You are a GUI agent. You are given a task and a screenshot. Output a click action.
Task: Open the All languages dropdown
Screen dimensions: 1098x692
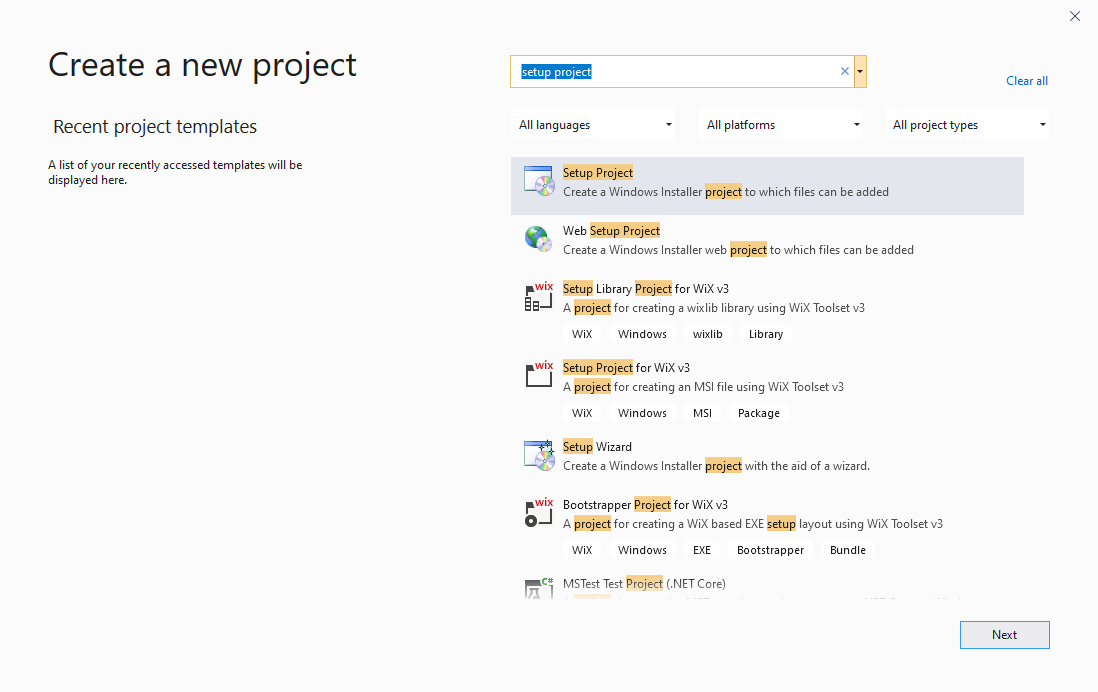(593, 124)
